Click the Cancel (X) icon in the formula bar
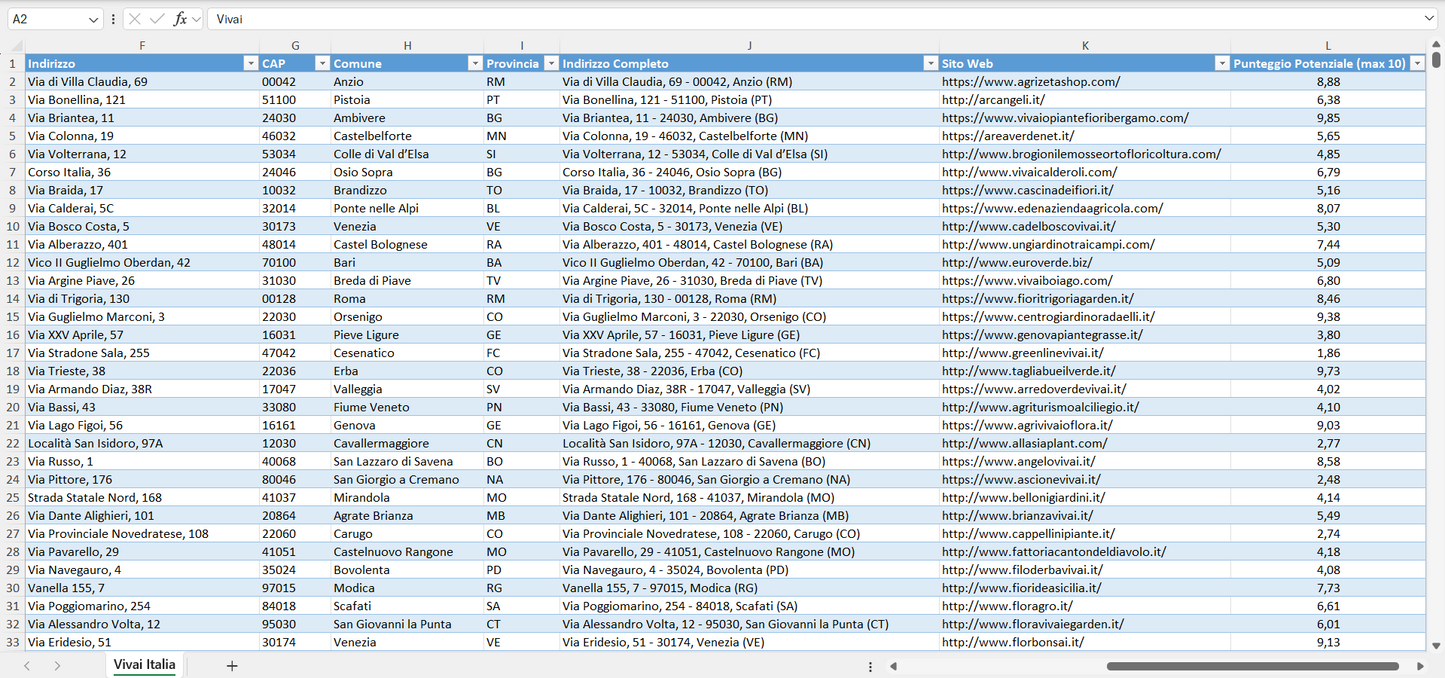Image resolution: width=1445 pixels, height=678 pixels. [135, 18]
